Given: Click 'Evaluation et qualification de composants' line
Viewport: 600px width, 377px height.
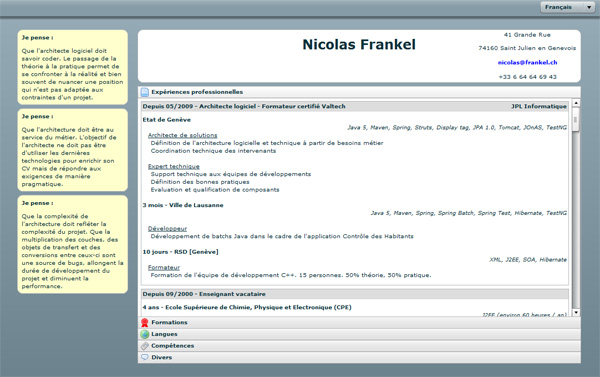Looking at the screenshot, I should click(x=215, y=190).
